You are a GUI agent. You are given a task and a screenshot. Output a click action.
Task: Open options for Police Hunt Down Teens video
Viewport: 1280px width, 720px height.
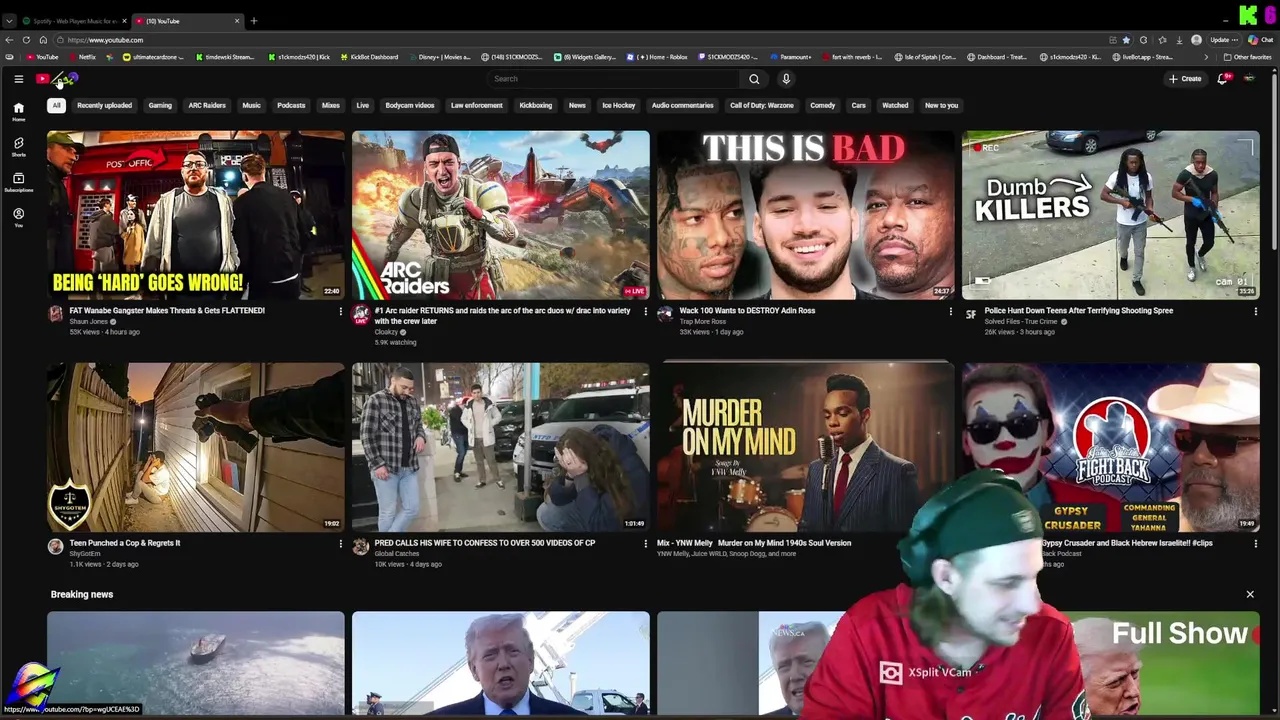click(x=1255, y=311)
